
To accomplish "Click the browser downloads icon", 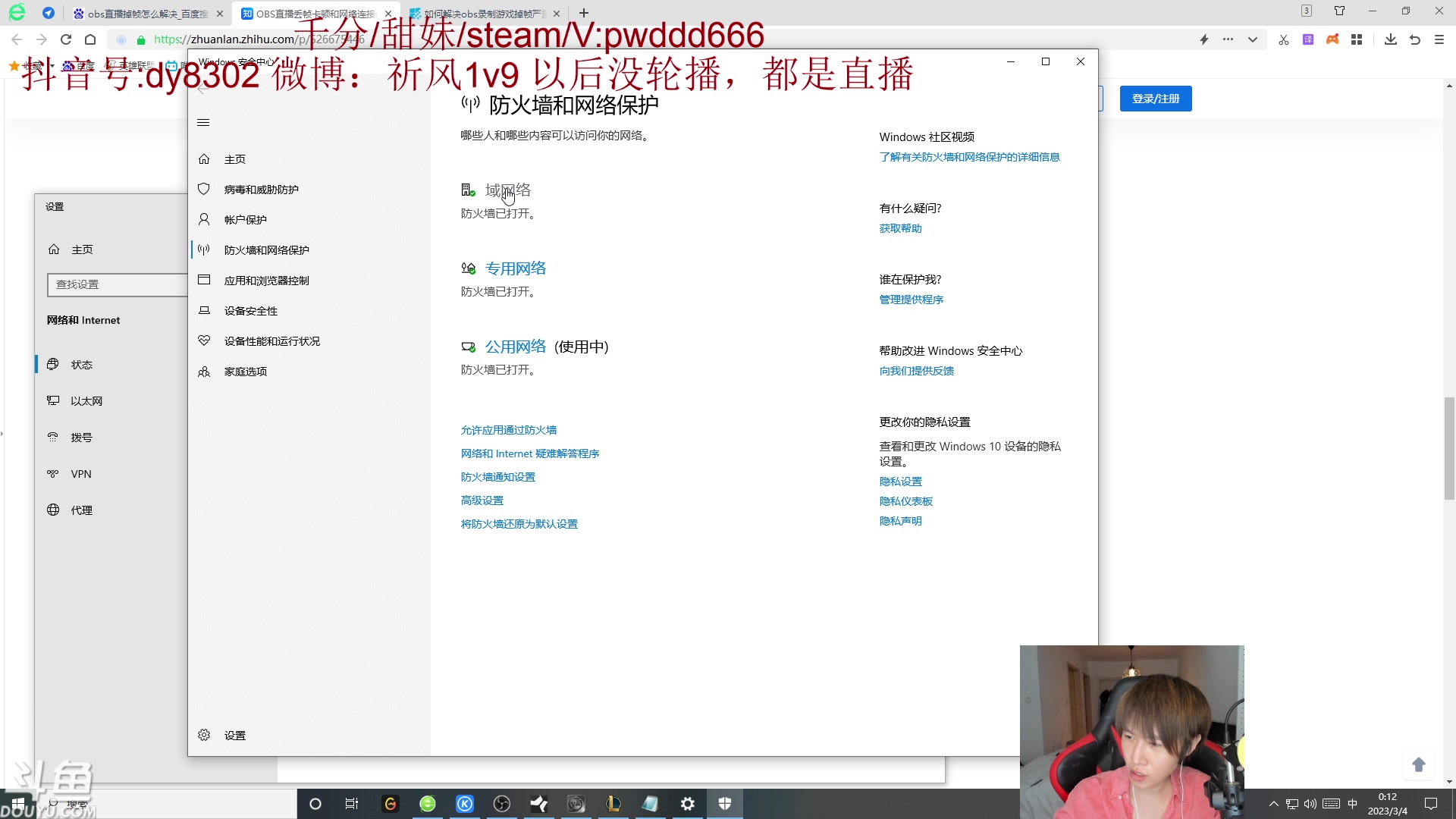I will pyautogui.click(x=1390, y=39).
